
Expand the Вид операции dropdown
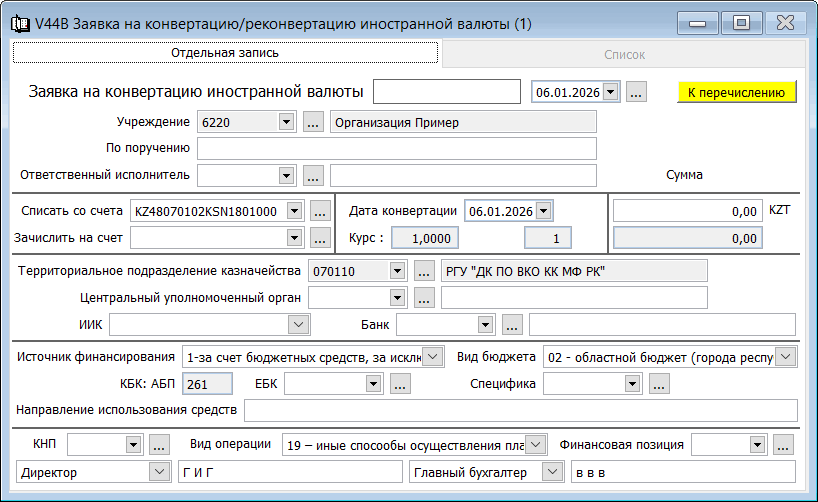tap(536, 444)
